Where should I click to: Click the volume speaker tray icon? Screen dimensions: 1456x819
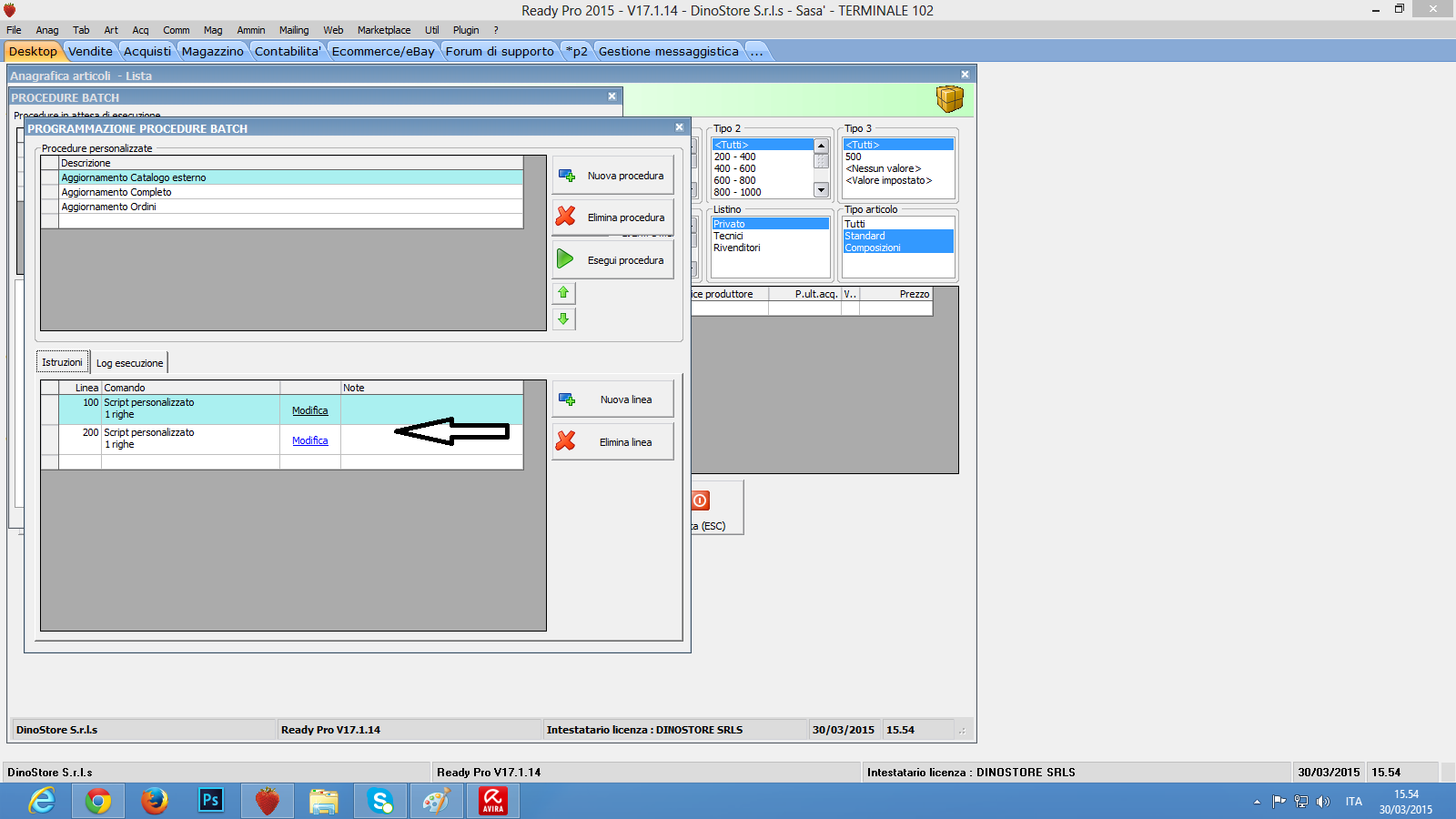tap(1323, 802)
